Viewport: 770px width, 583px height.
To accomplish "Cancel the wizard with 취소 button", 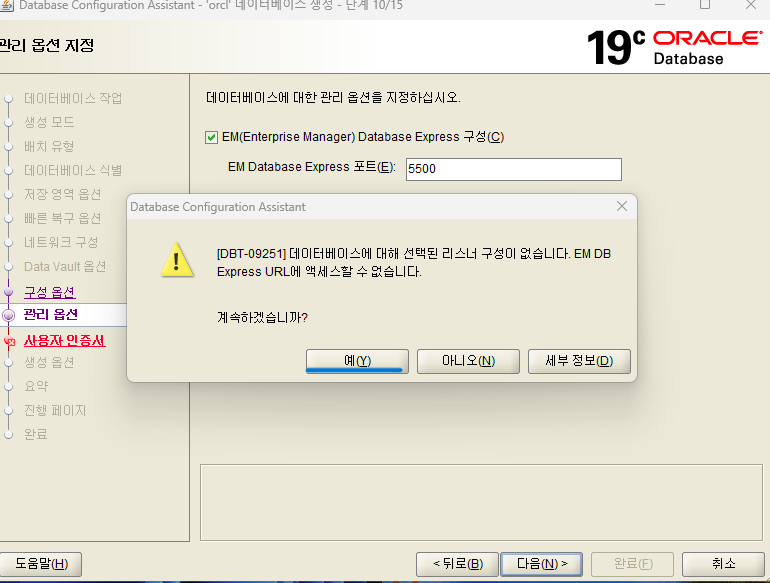I will click(x=723, y=564).
